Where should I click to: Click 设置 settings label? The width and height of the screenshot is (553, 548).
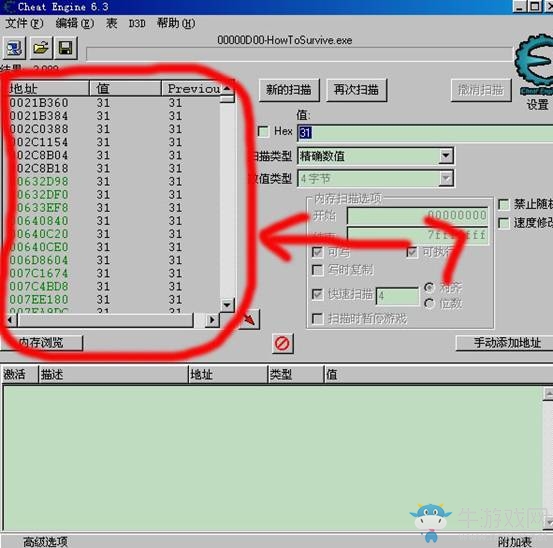point(537,105)
